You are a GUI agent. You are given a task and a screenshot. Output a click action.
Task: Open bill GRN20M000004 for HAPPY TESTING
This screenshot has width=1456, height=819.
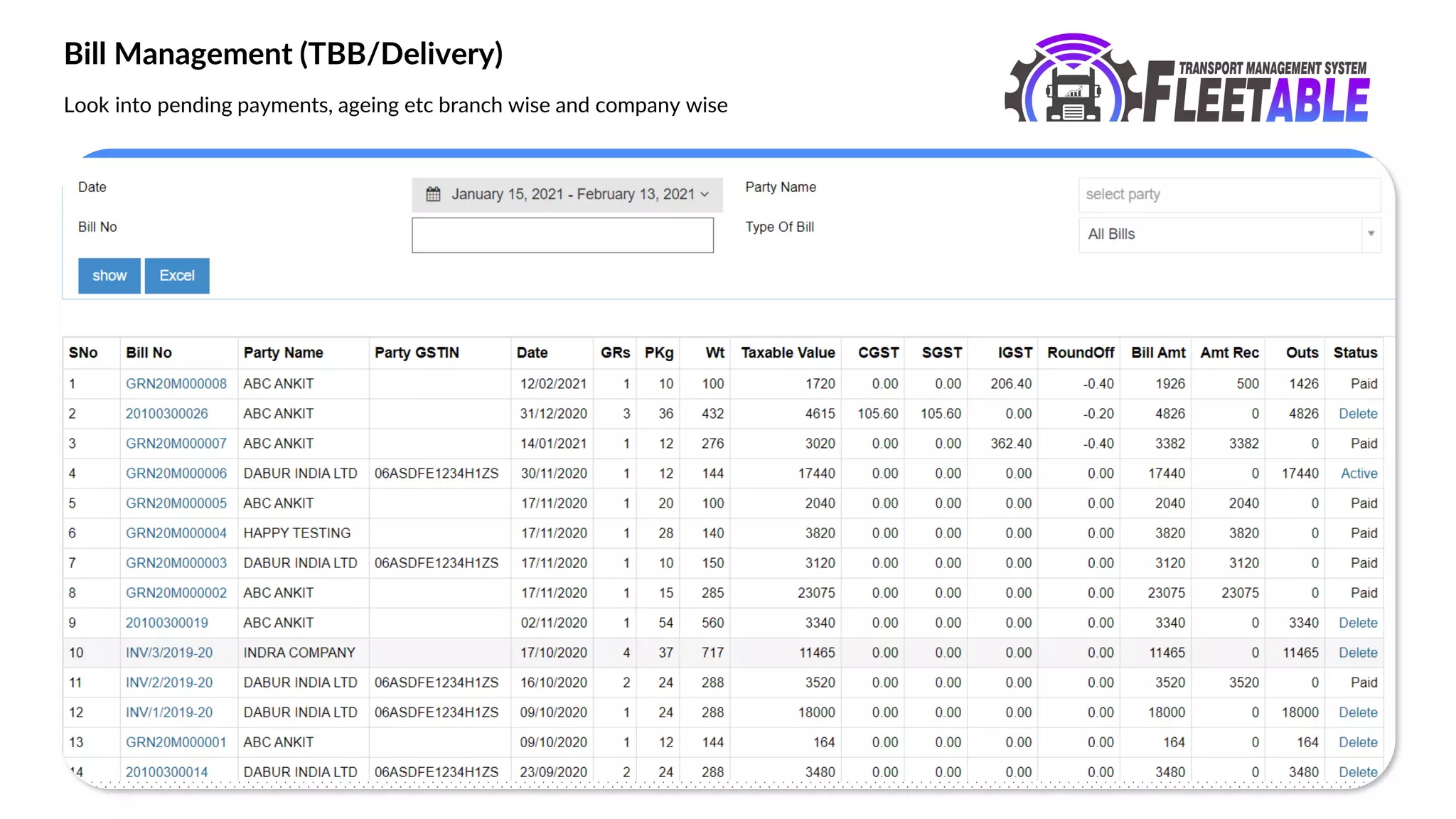[x=176, y=533]
